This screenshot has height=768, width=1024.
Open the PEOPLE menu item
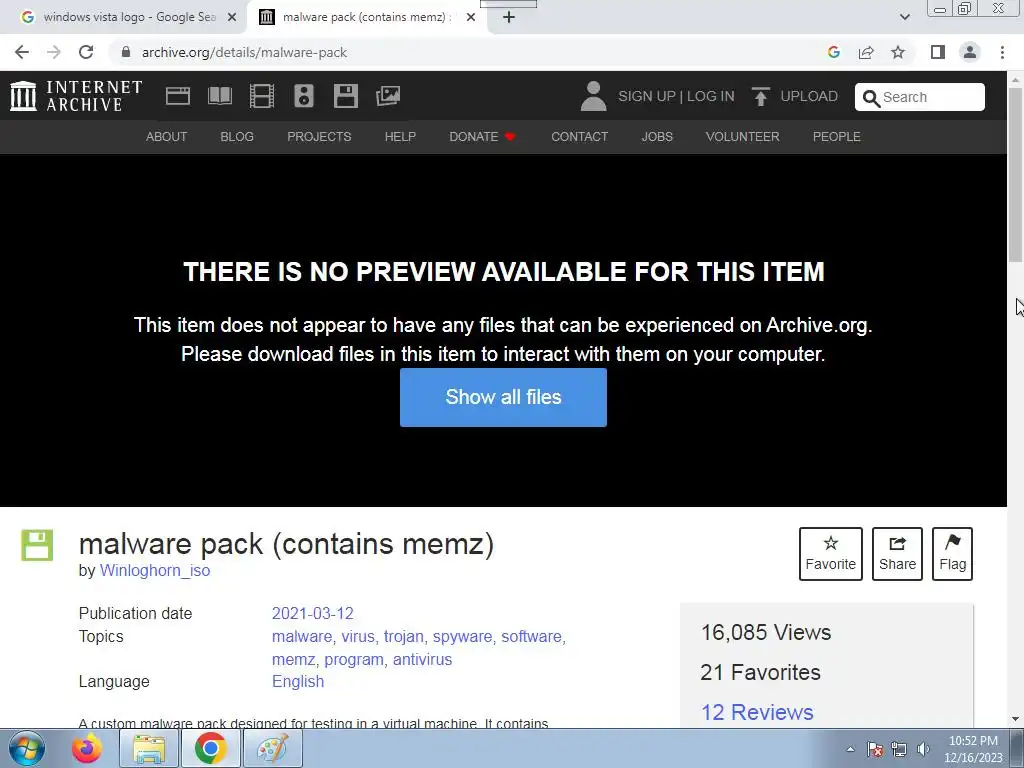pos(837,136)
